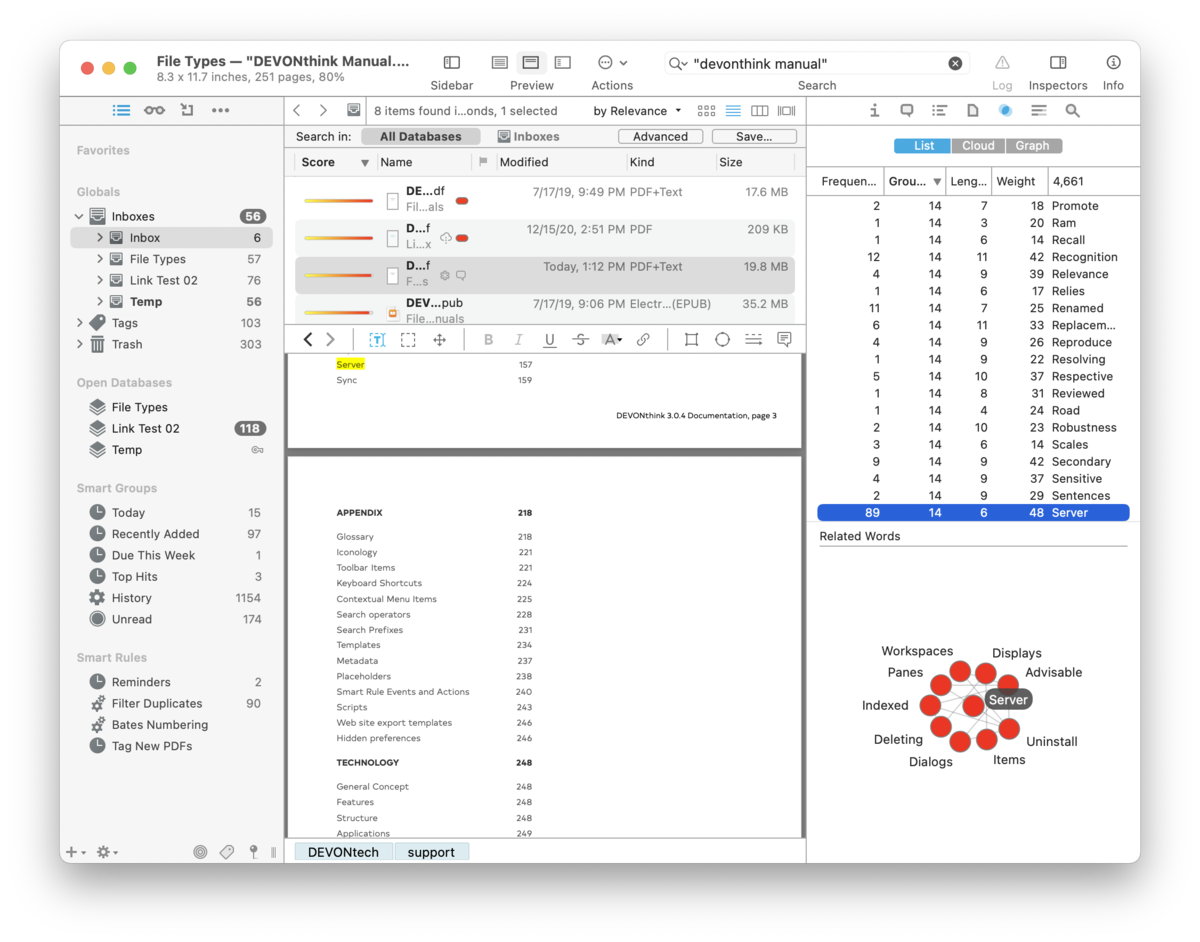1200x942 pixels.
Task: Select the PDF text selection tool
Action: click(x=377, y=340)
